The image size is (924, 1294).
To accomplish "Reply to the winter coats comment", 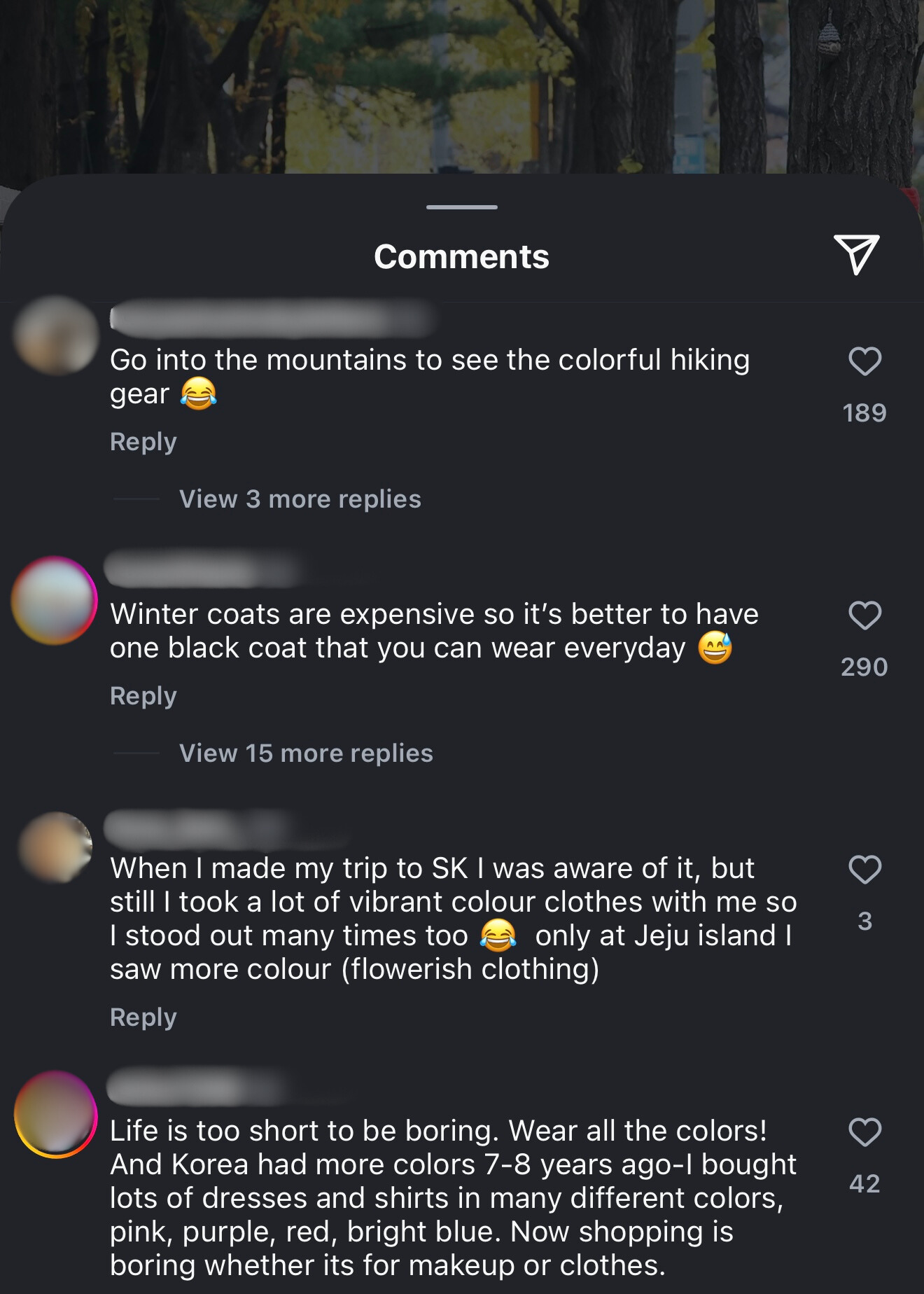I will coord(143,696).
